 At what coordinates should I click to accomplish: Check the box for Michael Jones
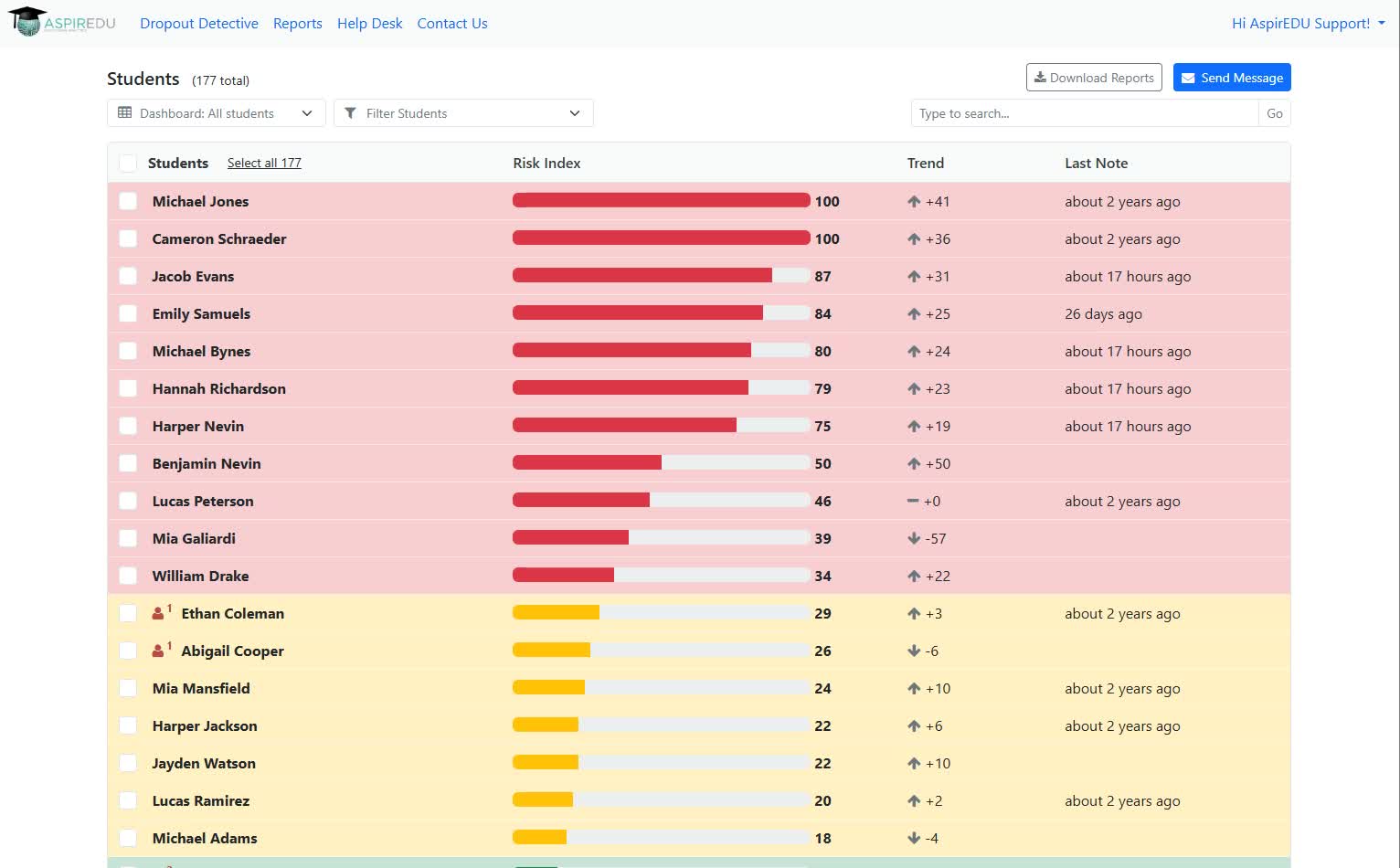tap(128, 201)
